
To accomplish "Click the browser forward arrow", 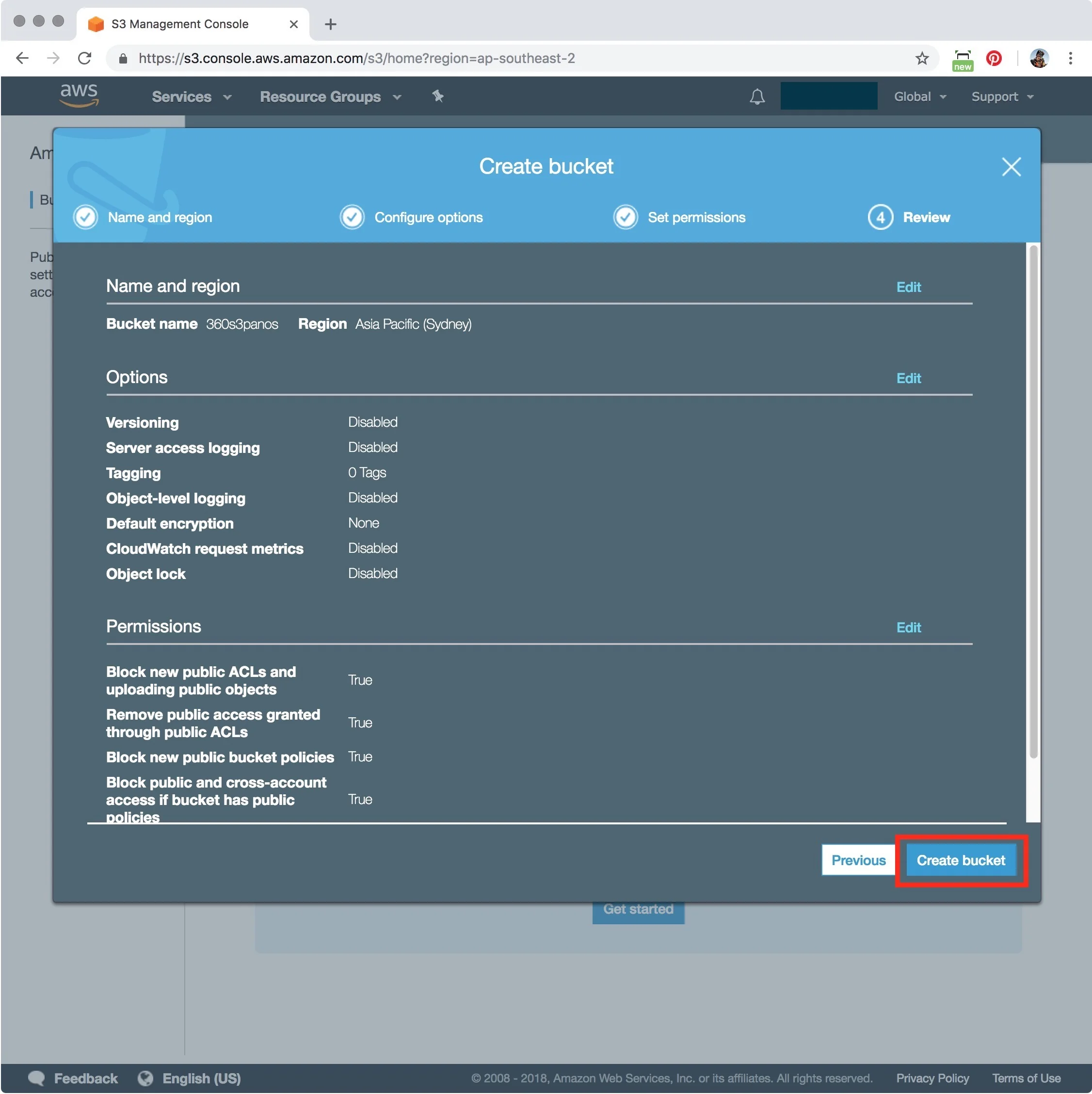I will click(x=53, y=58).
